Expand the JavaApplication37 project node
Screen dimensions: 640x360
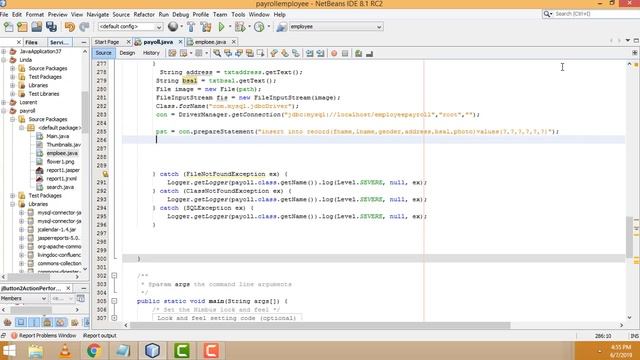click(4, 51)
